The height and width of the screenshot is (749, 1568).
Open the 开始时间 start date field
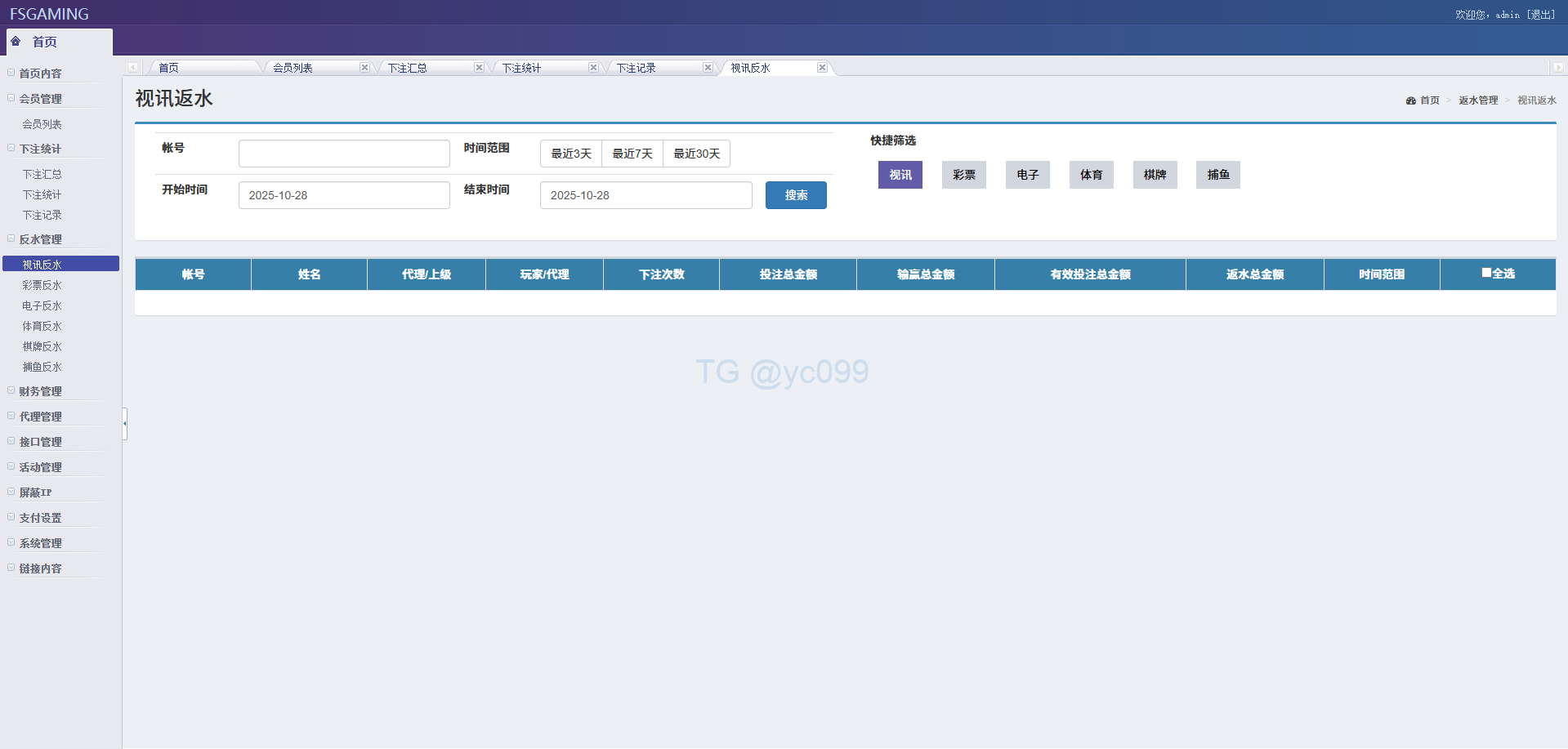tap(344, 195)
